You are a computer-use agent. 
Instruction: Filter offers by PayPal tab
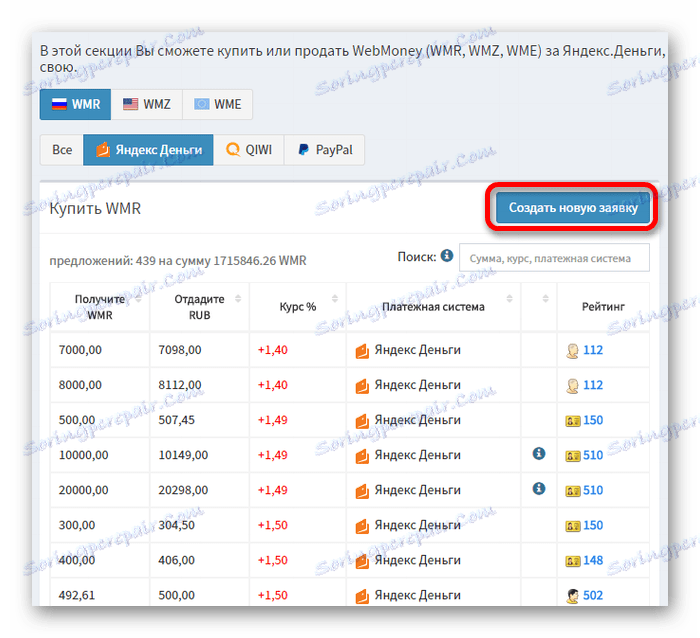click(x=324, y=150)
